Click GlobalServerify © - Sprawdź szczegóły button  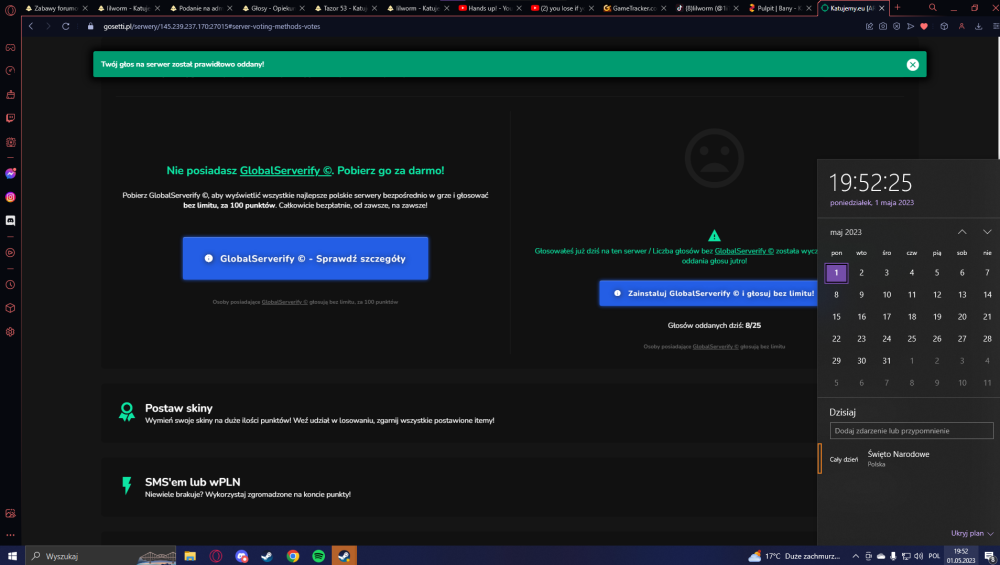point(305,258)
